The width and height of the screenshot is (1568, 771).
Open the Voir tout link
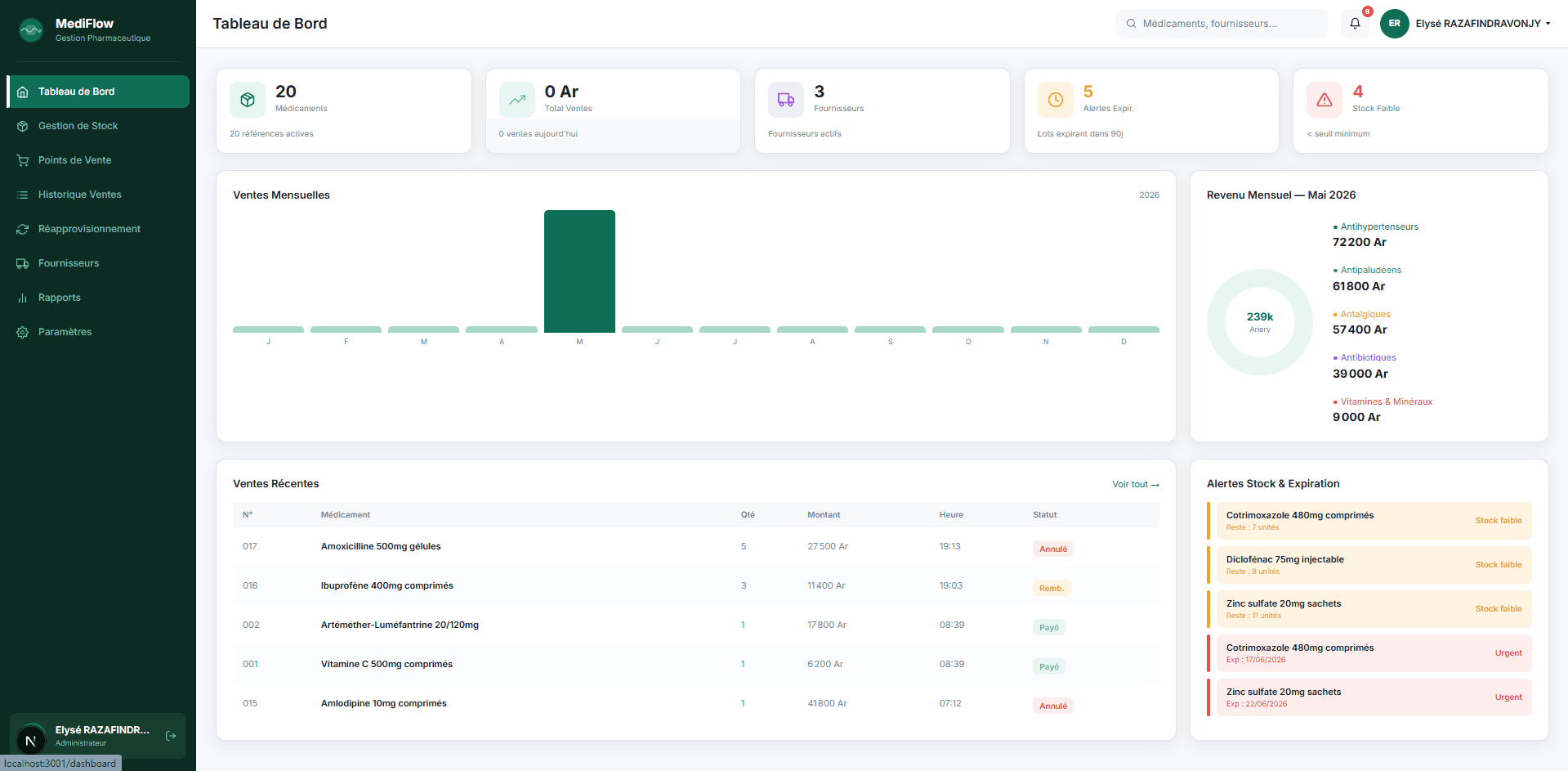click(x=1136, y=484)
